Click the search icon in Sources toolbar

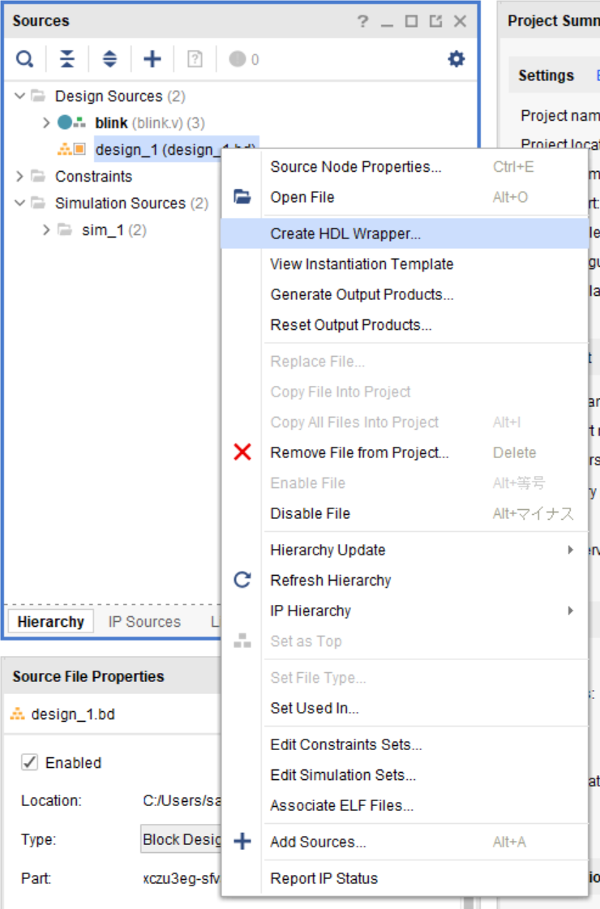coord(24,60)
